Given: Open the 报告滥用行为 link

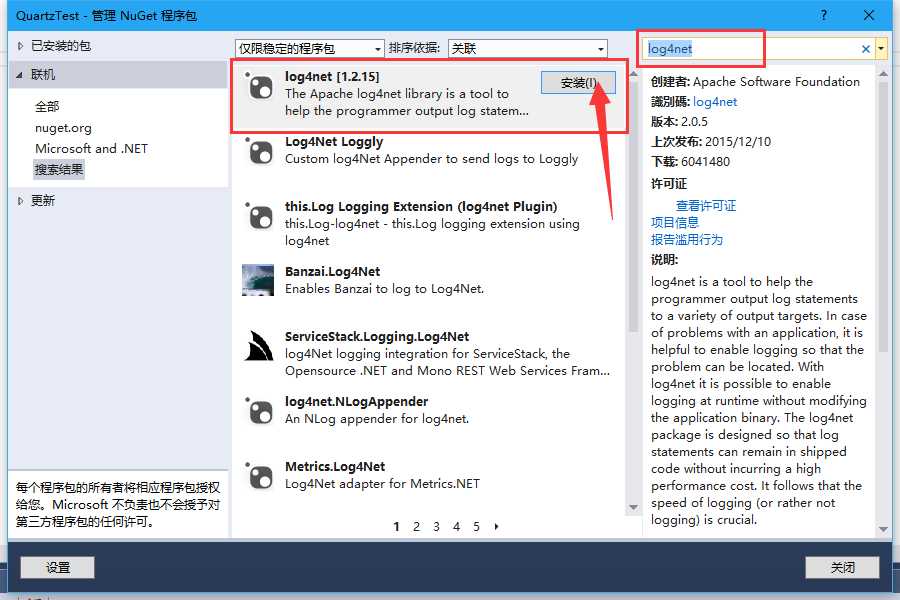Looking at the screenshot, I should coord(686,239).
